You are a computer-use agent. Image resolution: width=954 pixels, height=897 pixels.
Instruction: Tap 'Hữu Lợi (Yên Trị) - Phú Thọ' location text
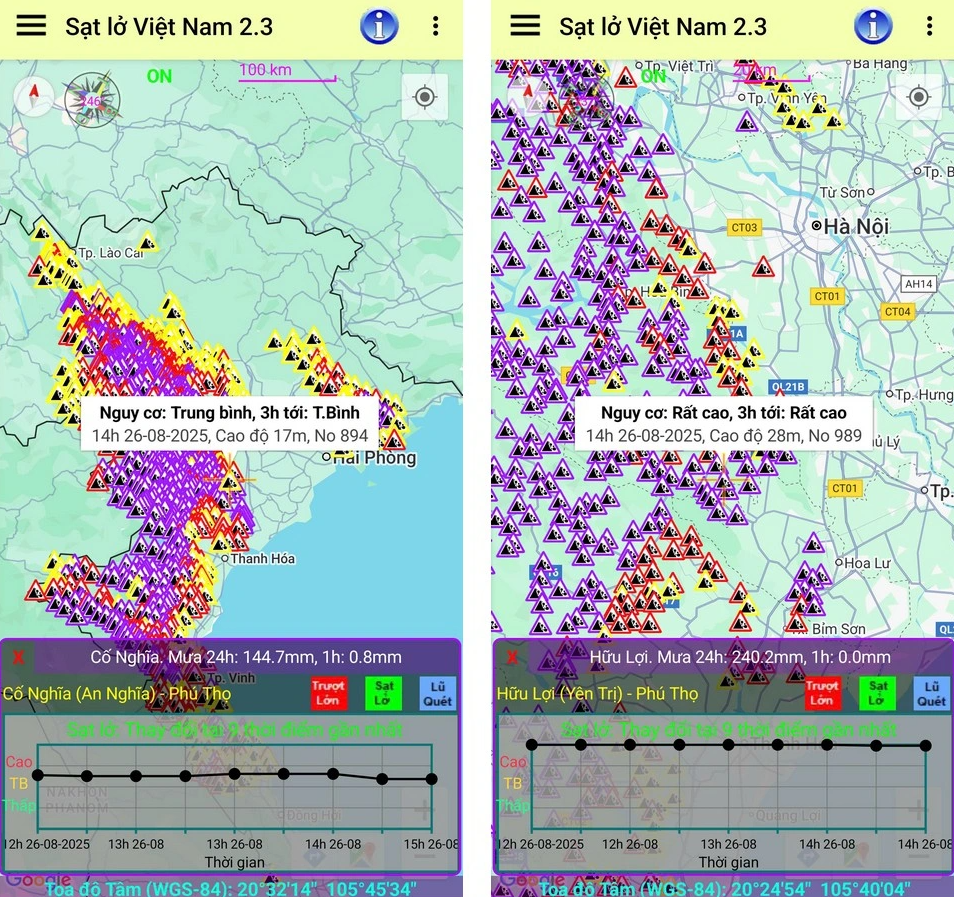[x=597, y=694]
